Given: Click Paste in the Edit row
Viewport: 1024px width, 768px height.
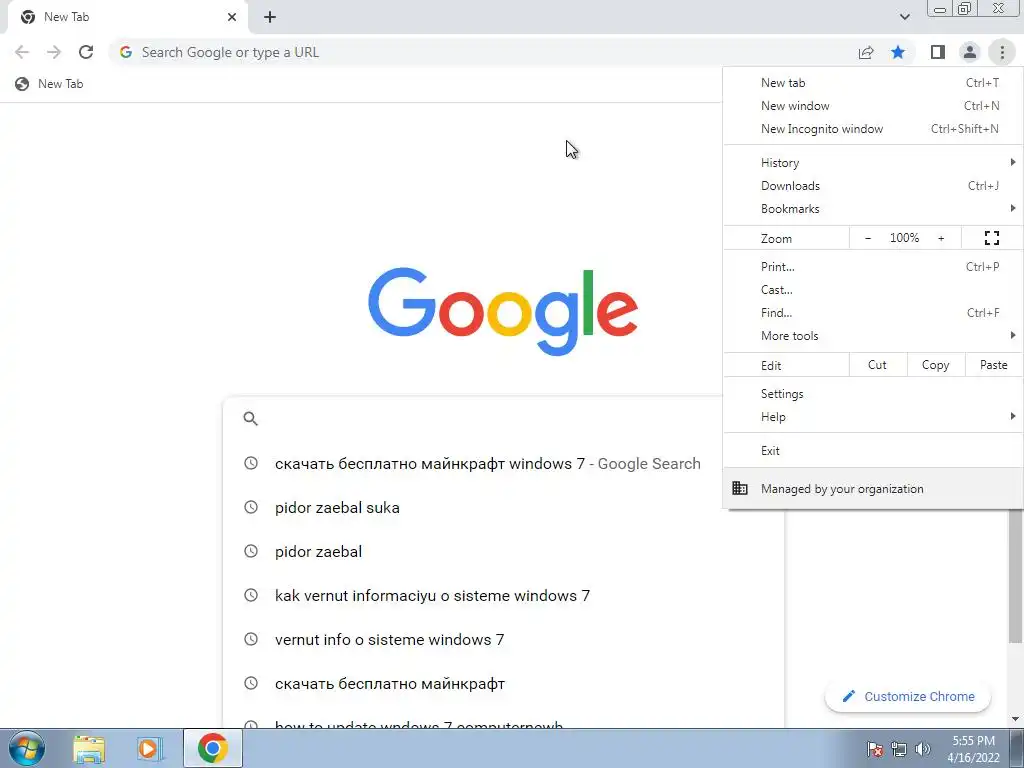Looking at the screenshot, I should [994, 365].
